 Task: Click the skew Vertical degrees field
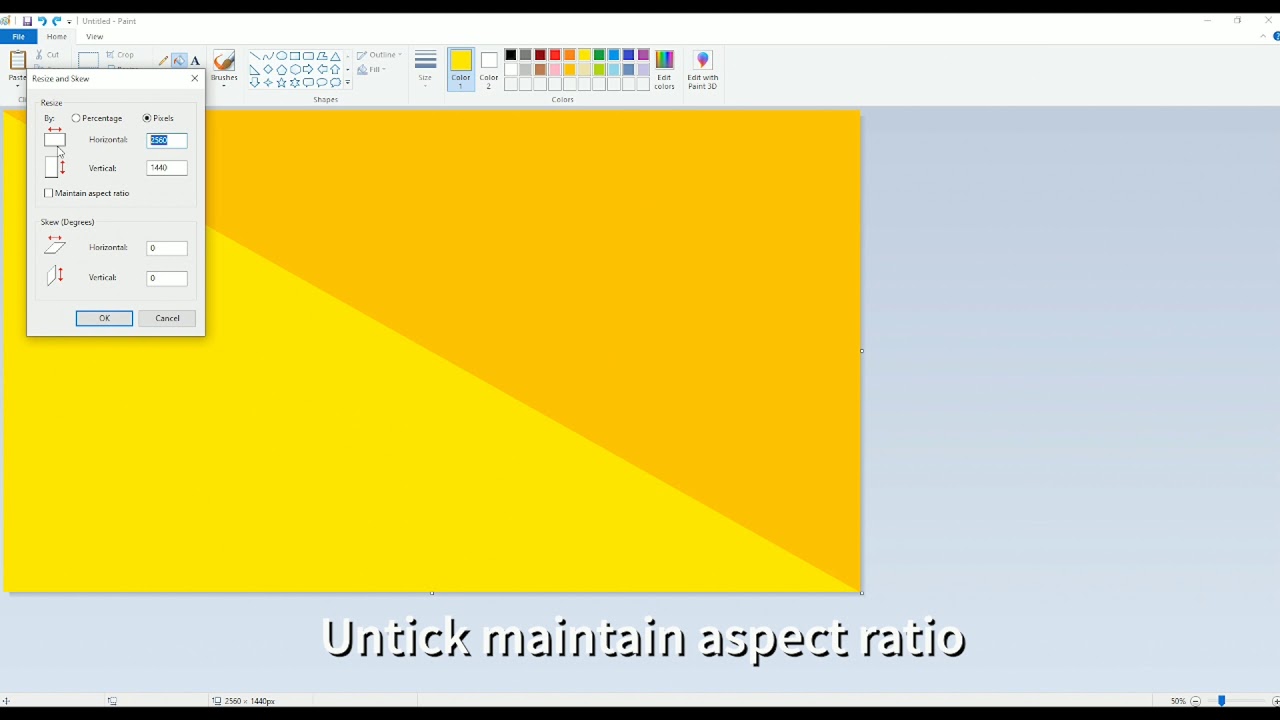click(x=167, y=278)
